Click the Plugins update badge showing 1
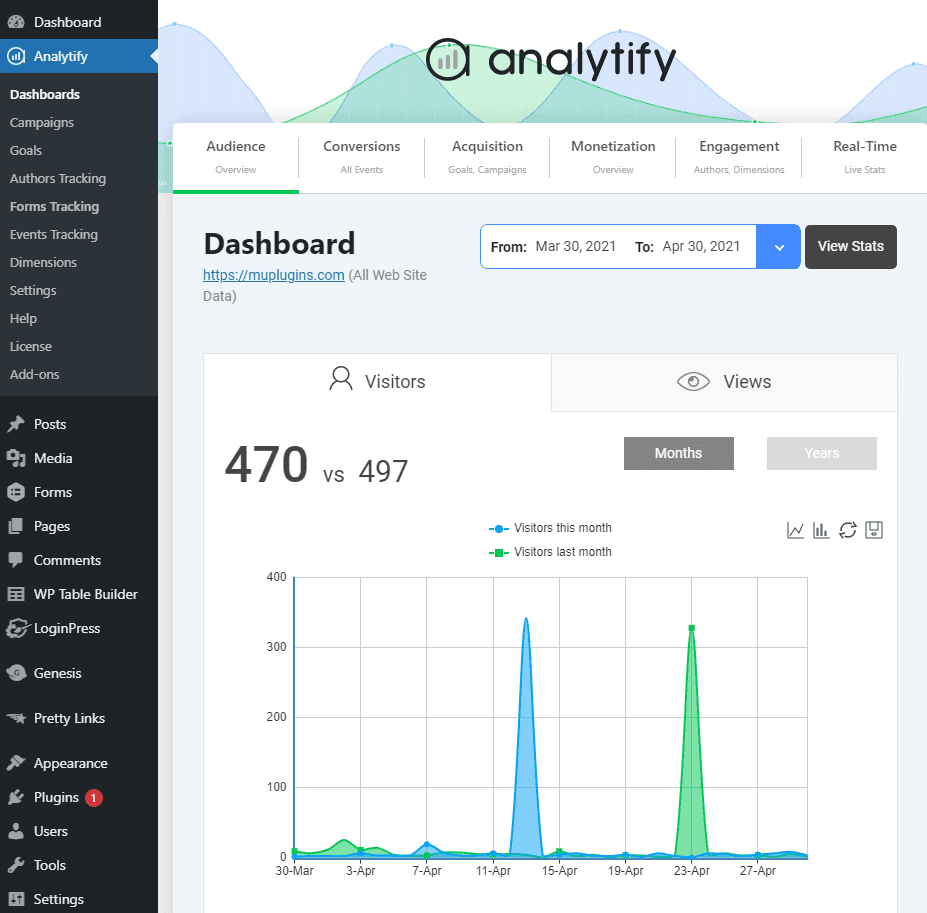The width and height of the screenshot is (927, 913). pos(93,798)
